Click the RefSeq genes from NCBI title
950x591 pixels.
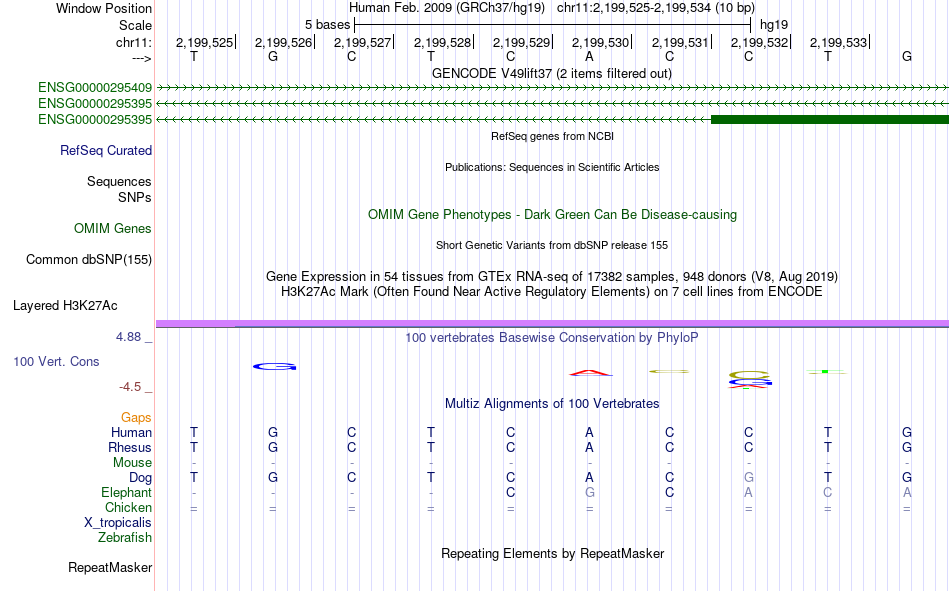553,136
